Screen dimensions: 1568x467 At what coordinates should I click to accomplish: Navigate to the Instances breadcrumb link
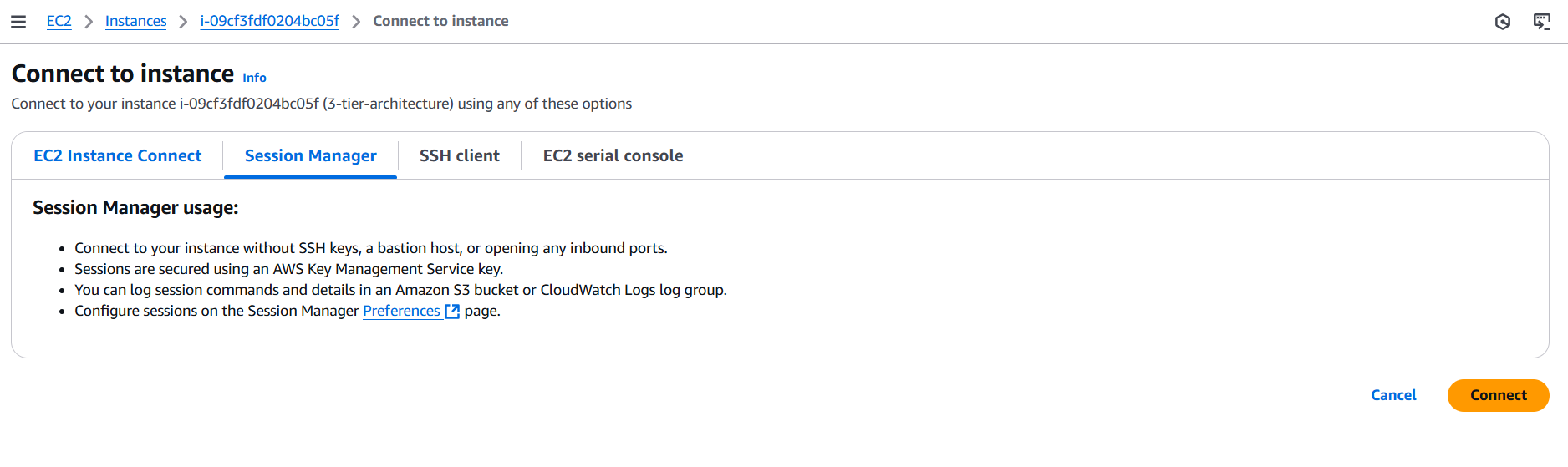tap(136, 21)
